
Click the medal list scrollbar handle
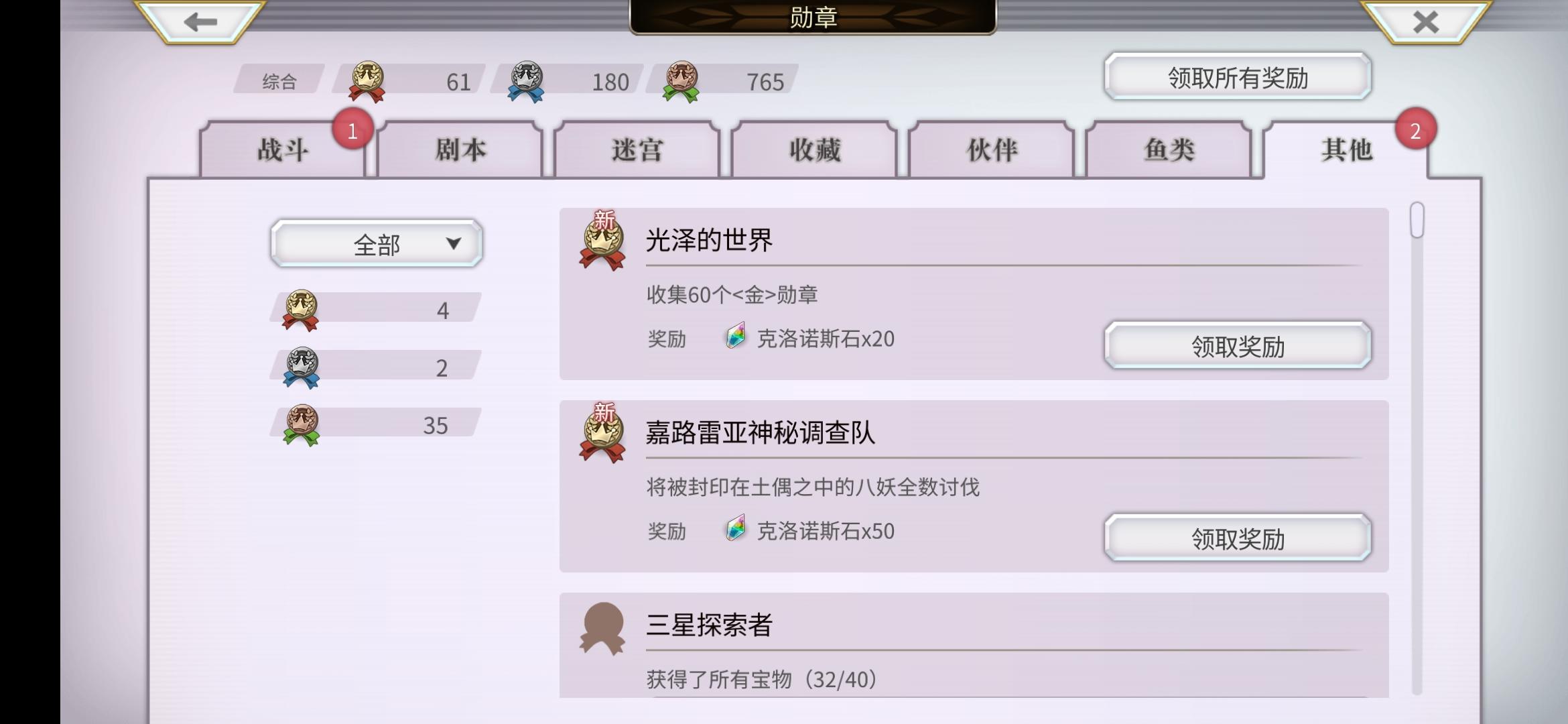[1417, 220]
